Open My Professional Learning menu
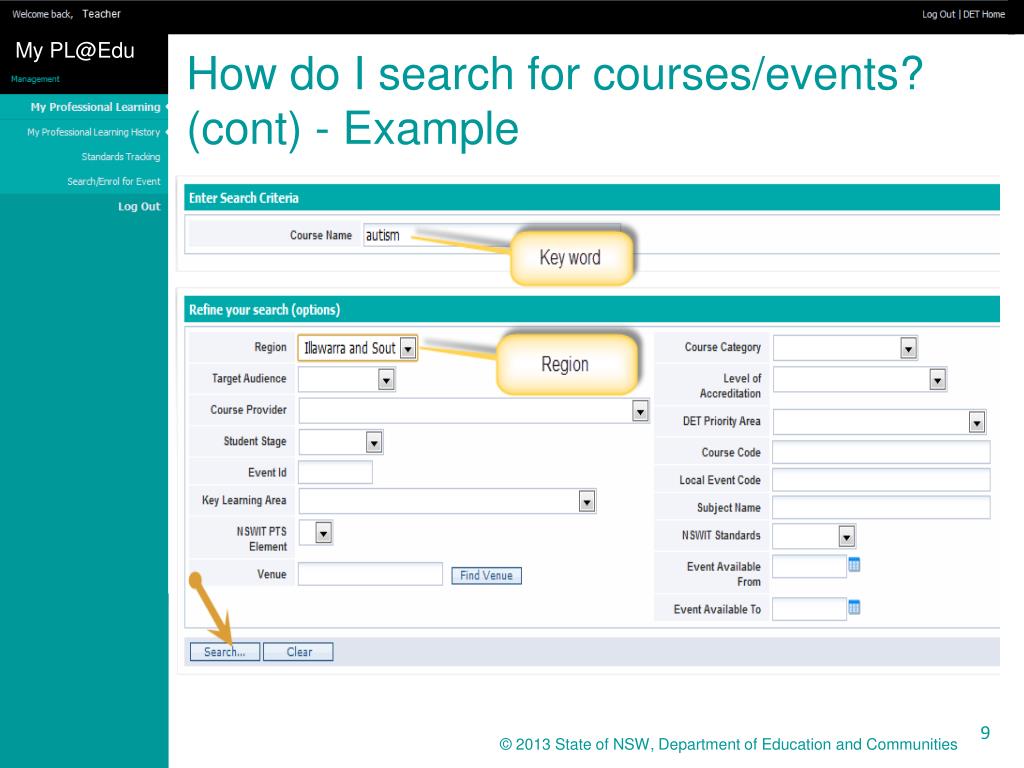This screenshot has height=768, width=1024. tap(95, 107)
